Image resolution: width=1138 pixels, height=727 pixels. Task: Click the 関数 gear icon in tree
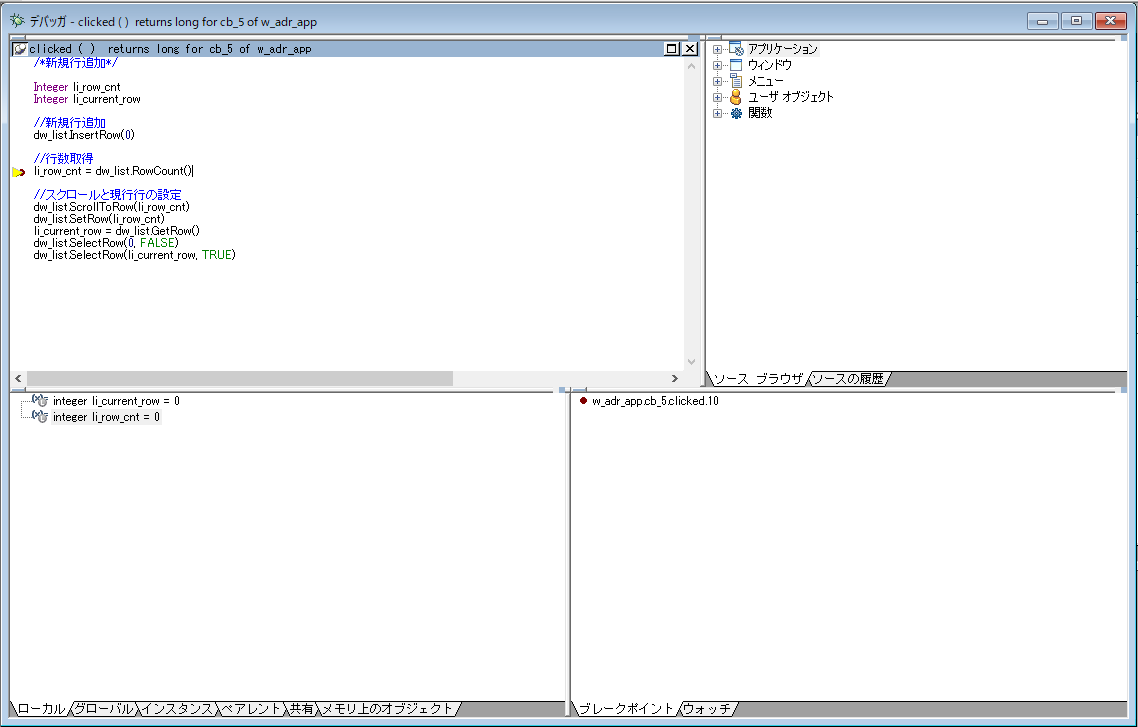click(x=736, y=113)
